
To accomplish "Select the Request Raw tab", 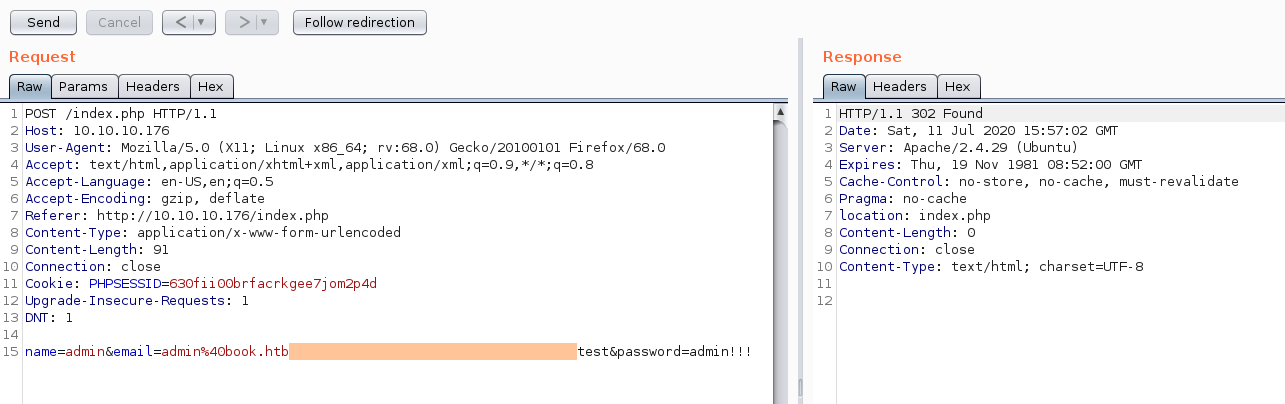I will pos(29,87).
